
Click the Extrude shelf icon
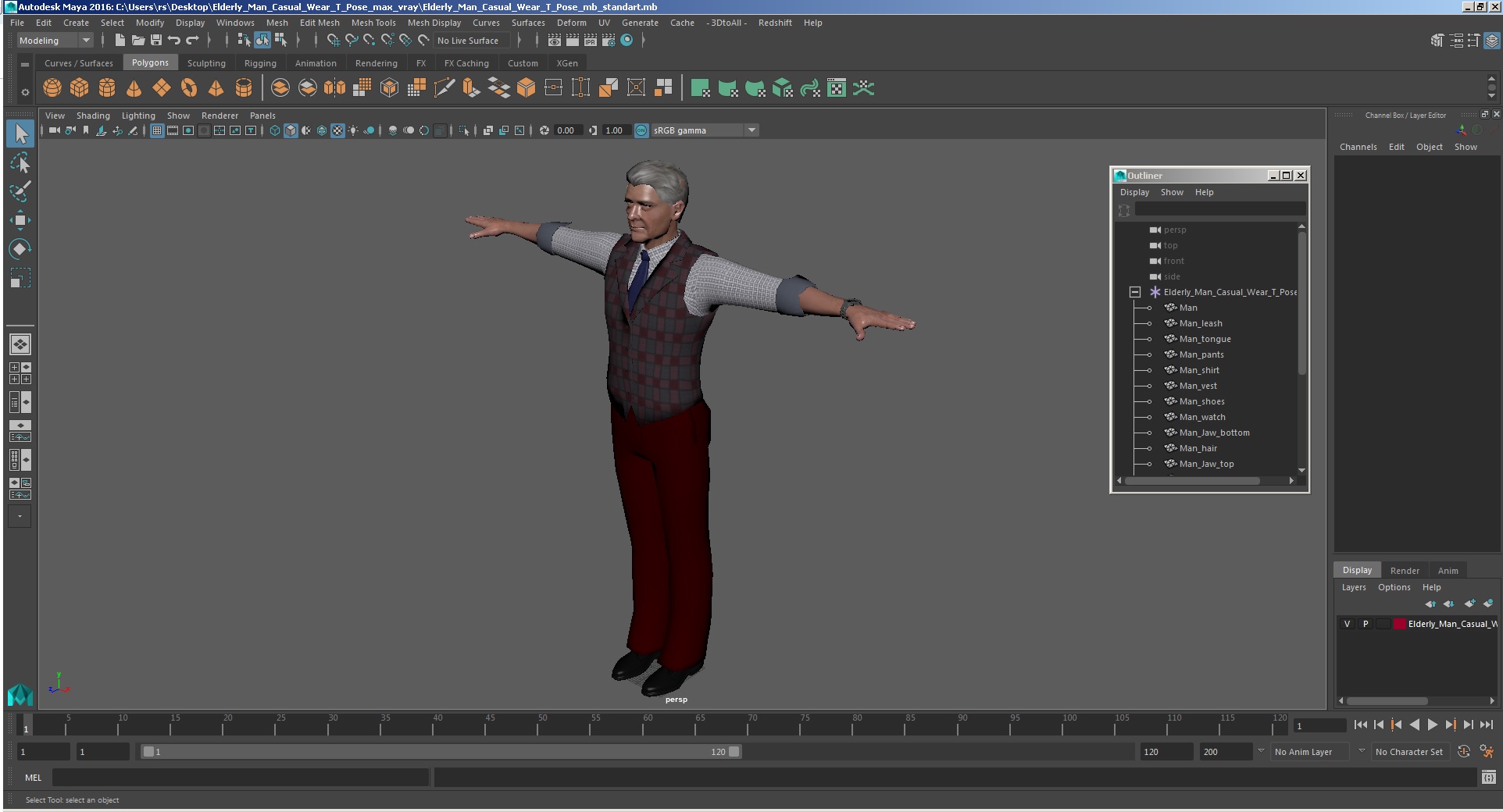click(x=471, y=88)
